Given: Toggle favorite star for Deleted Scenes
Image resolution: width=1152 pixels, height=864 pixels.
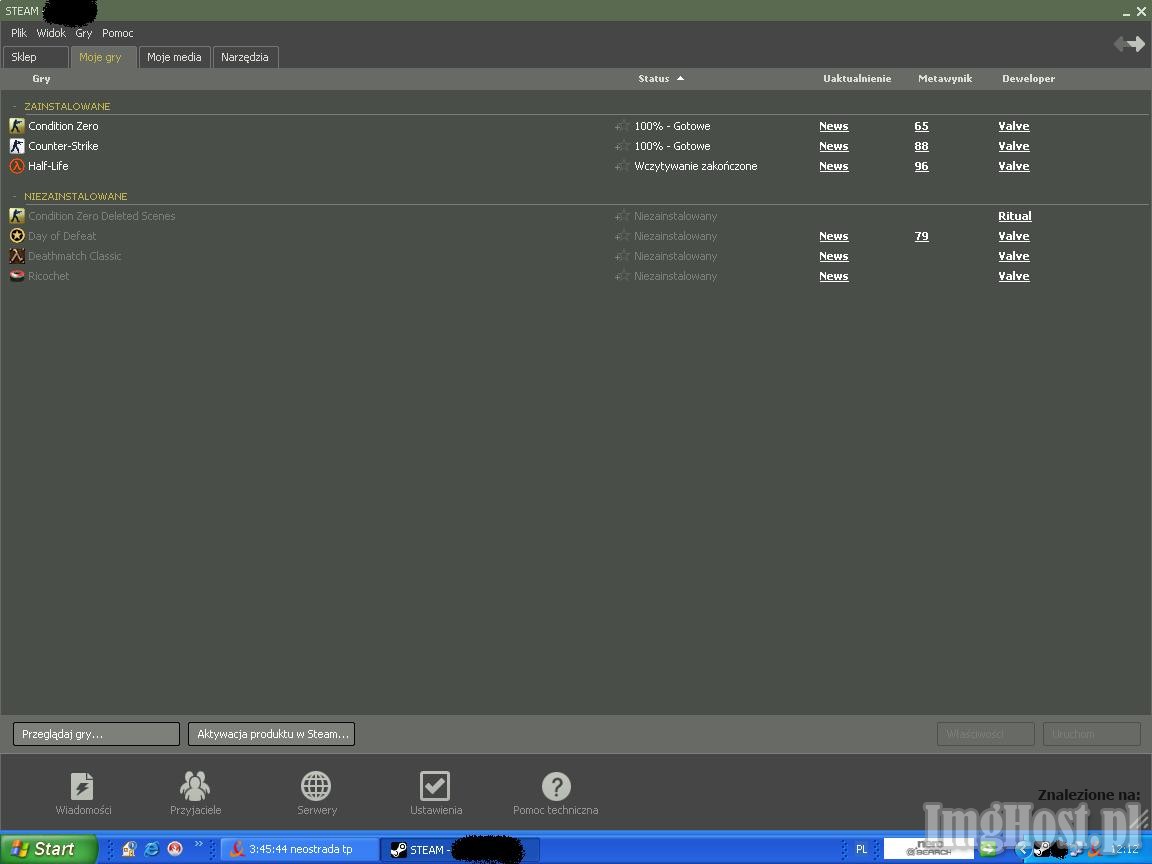Looking at the screenshot, I should [622, 216].
